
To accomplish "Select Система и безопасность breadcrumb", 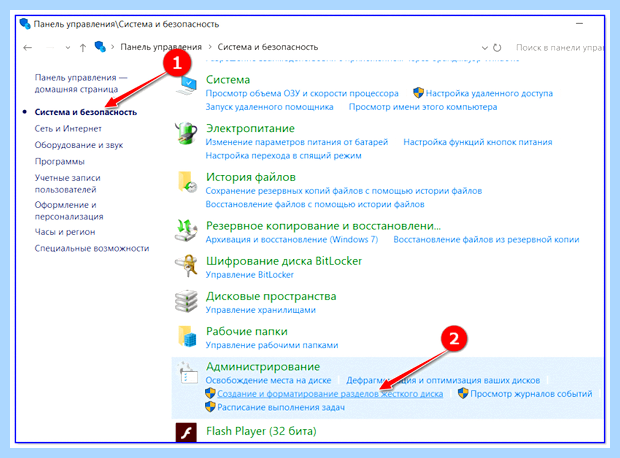I will tap(268, 47).
